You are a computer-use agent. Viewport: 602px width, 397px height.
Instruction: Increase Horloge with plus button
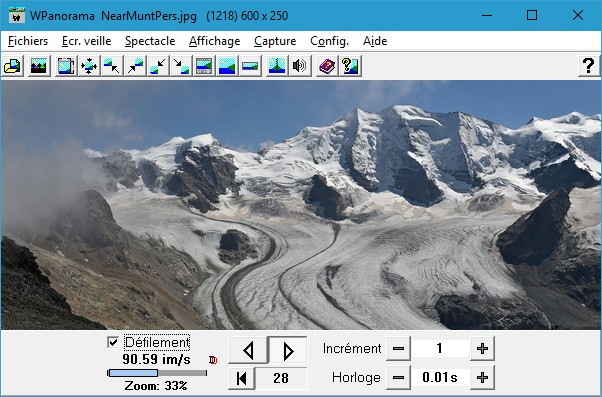coord(482,377)
